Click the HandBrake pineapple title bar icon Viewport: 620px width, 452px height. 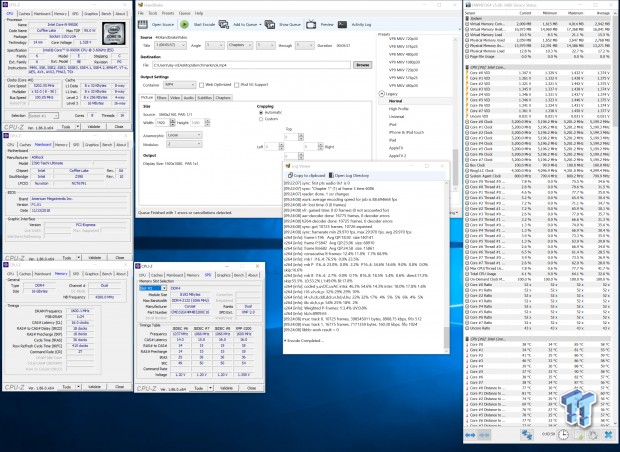[x=140, y=5]
